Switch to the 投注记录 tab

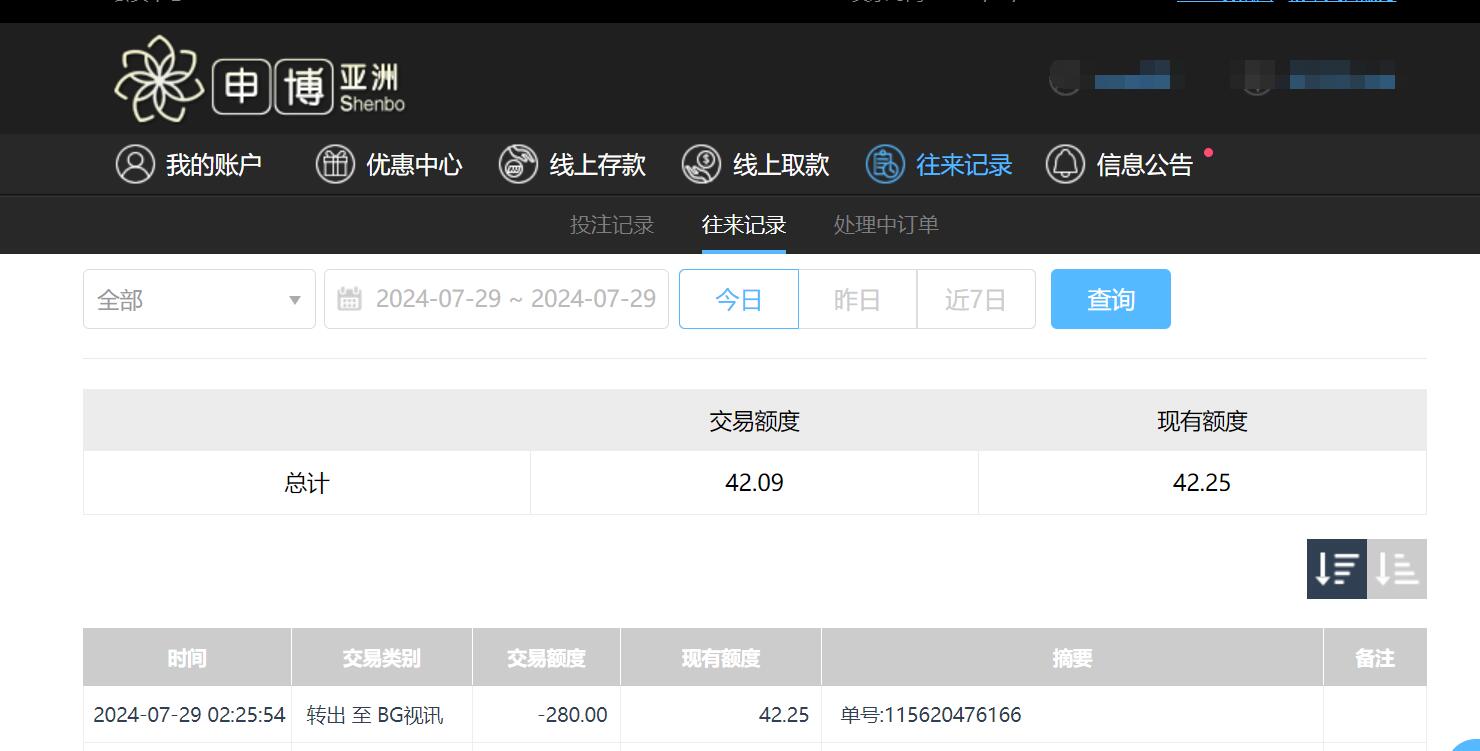tap(610, 225)
